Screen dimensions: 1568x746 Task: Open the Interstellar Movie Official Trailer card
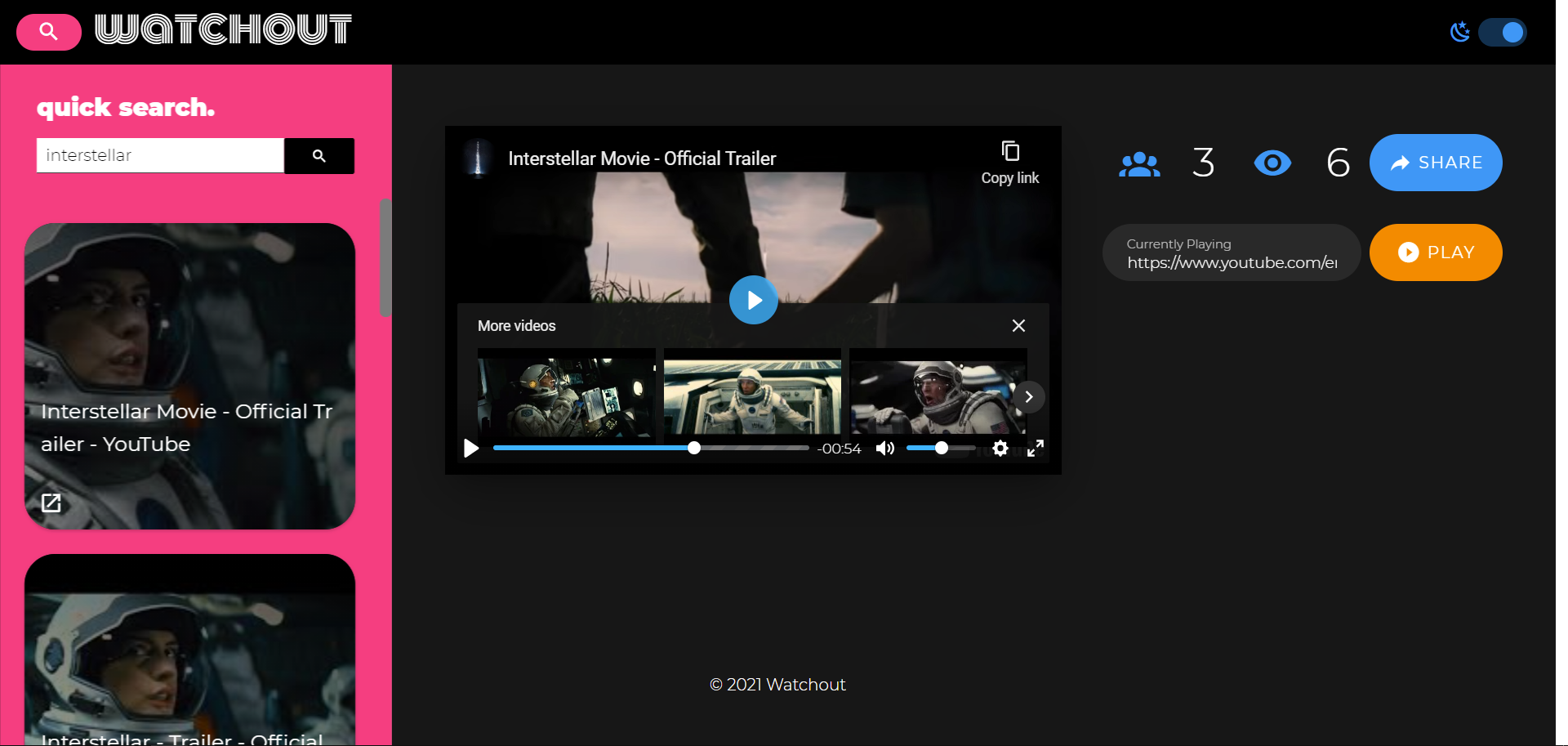189,376
